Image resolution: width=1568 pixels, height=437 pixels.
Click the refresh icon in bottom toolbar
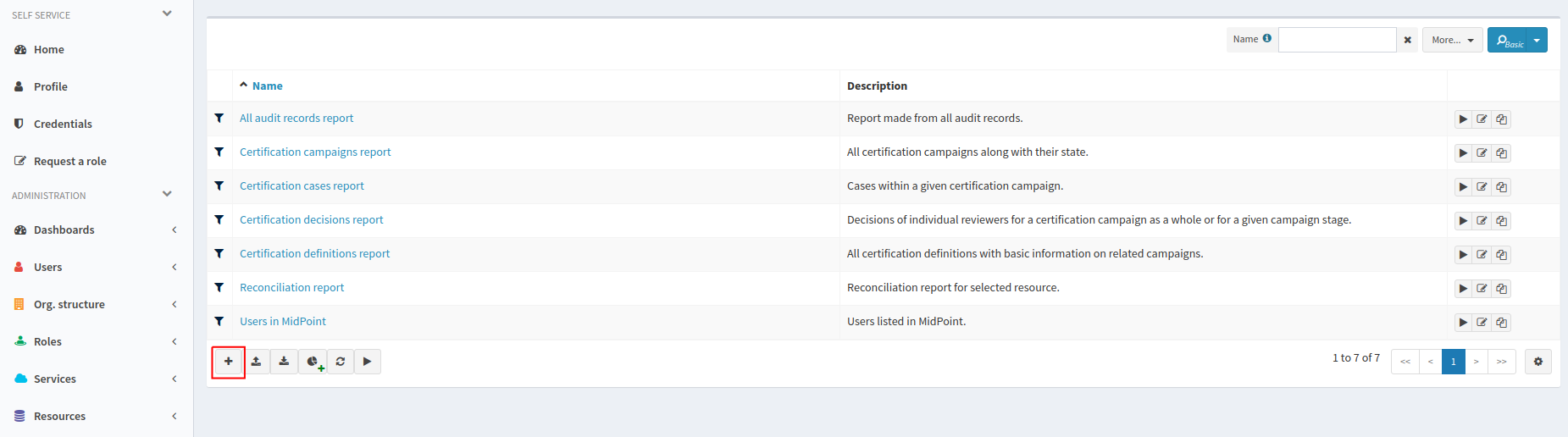tap(341, 362)
